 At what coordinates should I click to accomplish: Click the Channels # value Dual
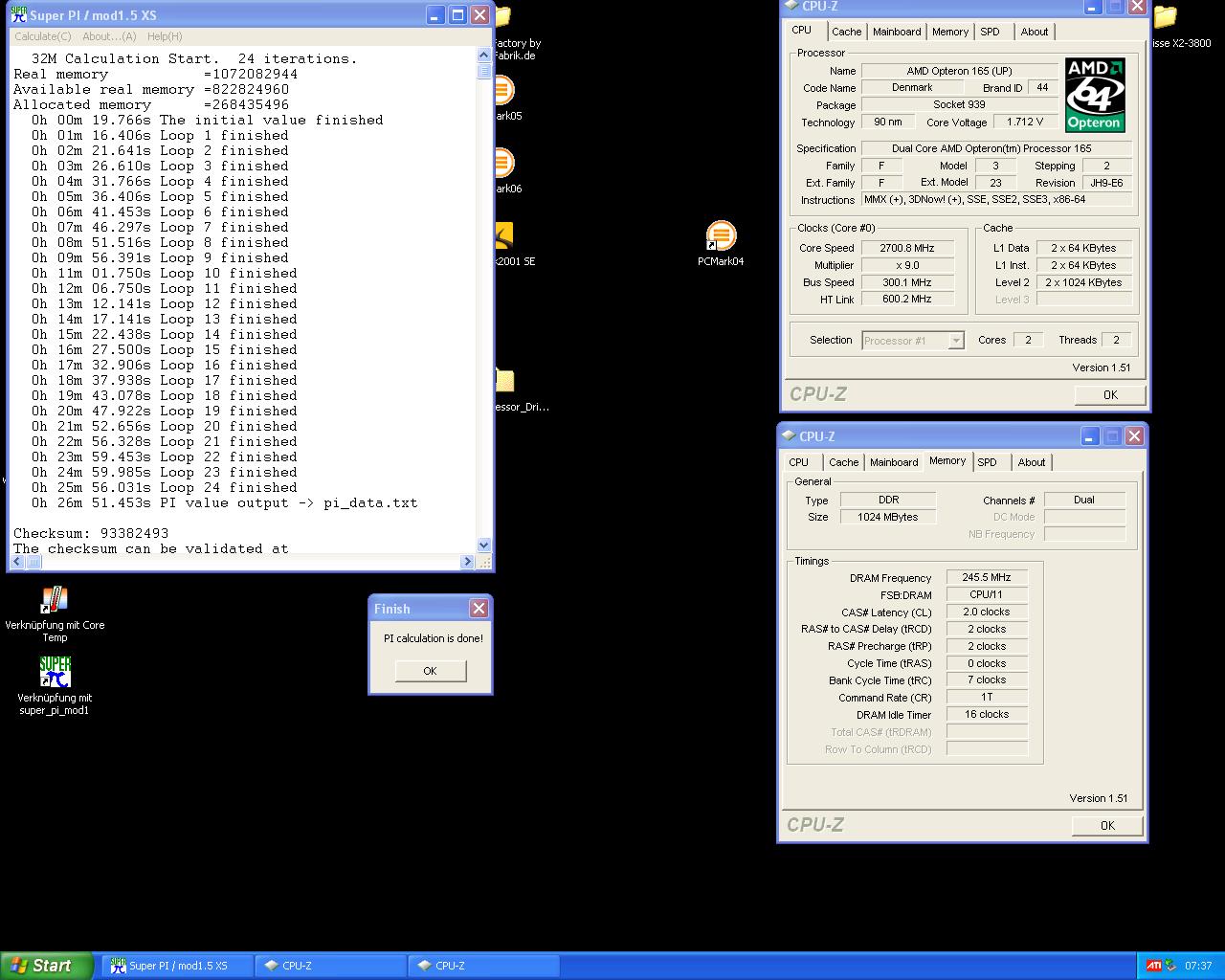pyautogui.click(x=1084, y=500)
